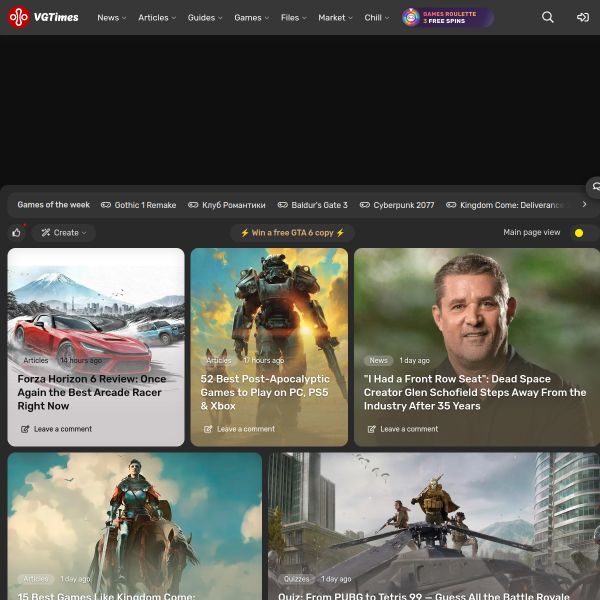Click the thumbs-up icon button

[16, 233]
